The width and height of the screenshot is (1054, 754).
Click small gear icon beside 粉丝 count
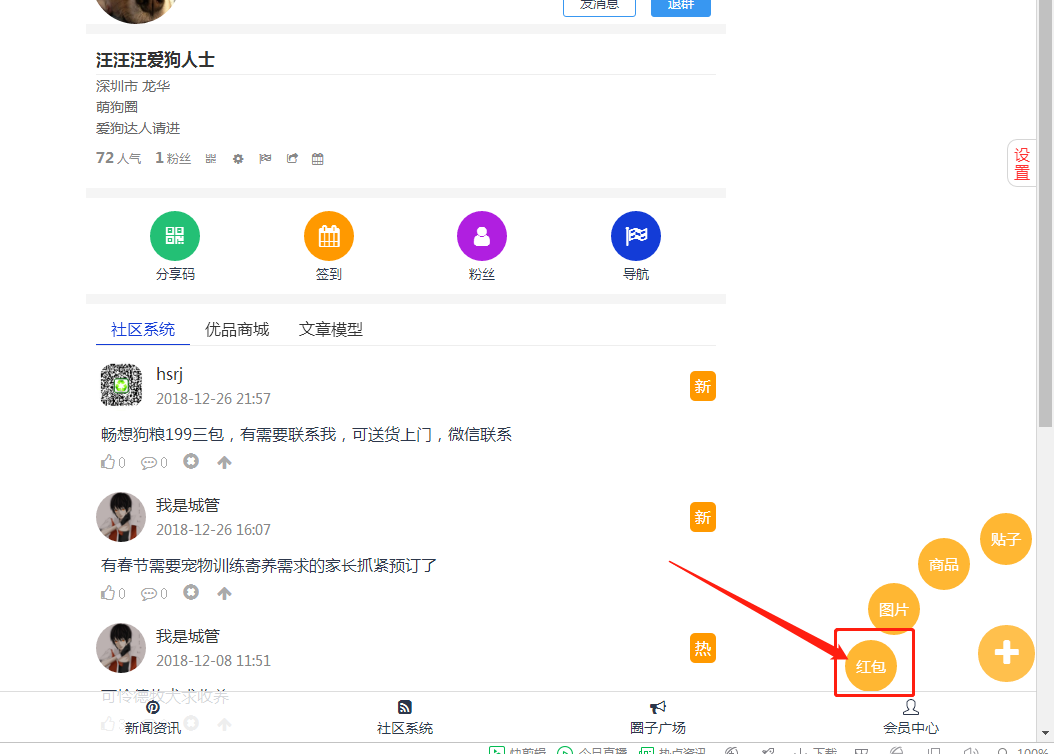coord(238,159)
